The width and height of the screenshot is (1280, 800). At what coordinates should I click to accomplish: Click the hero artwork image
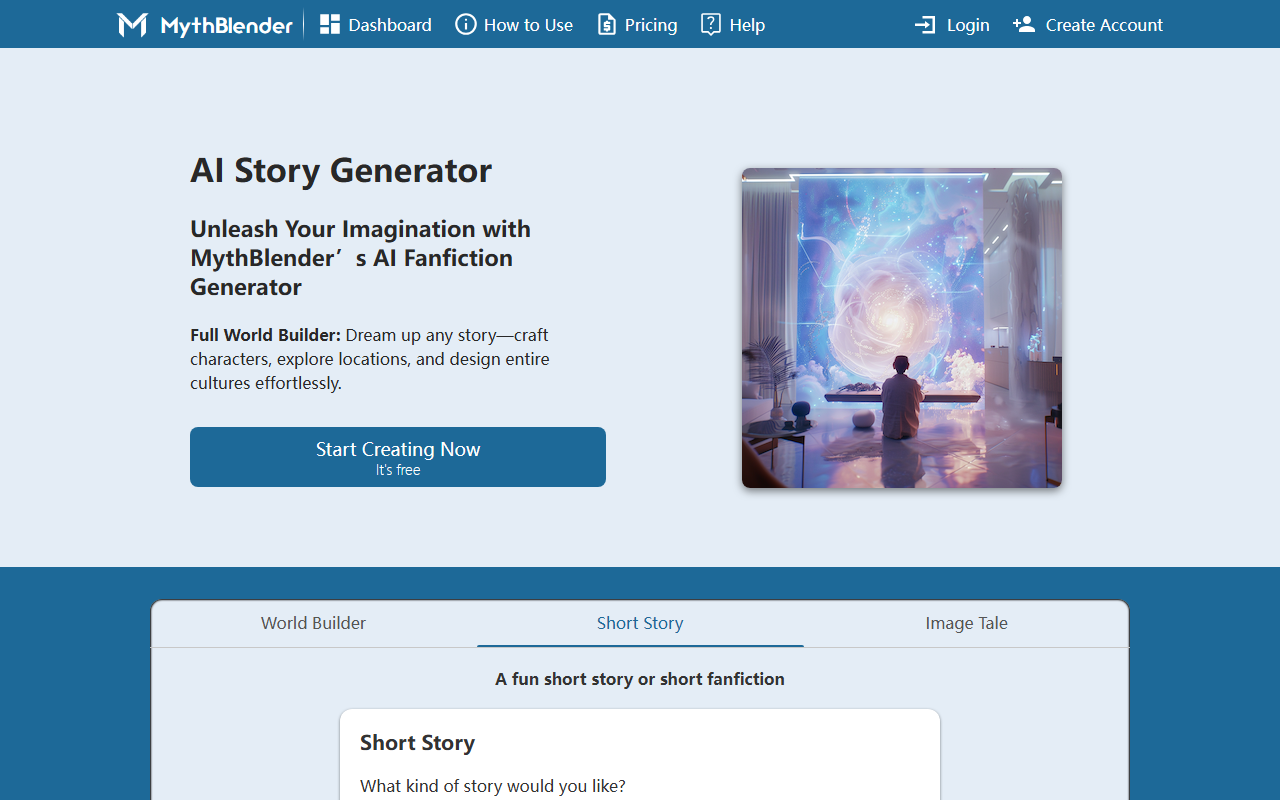[902, 328]
